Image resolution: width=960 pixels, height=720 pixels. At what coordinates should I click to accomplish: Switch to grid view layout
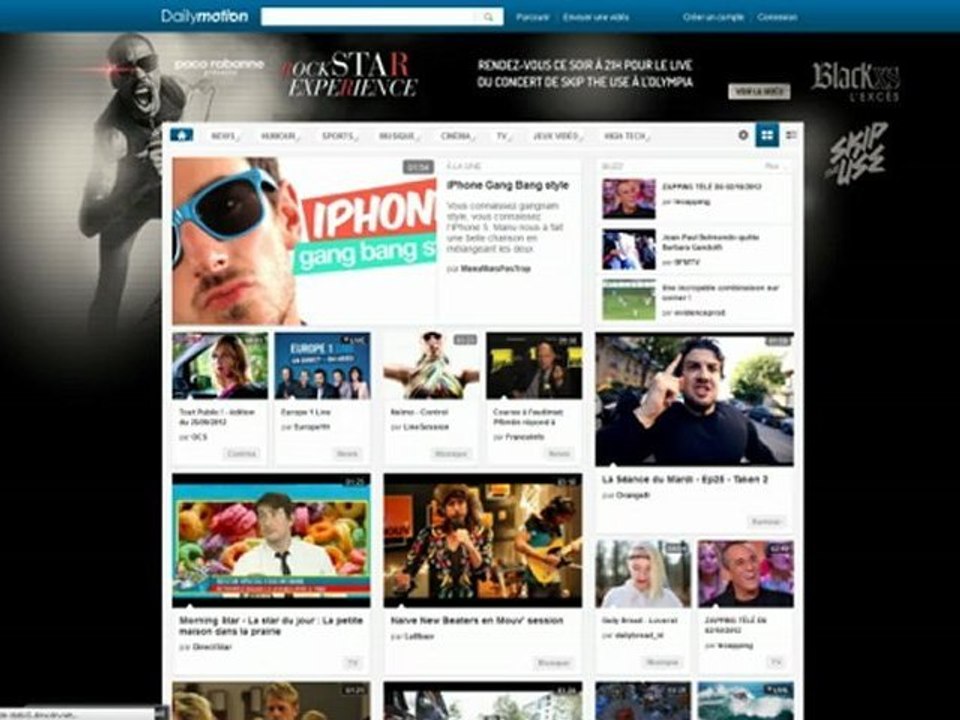coord(767,135)
